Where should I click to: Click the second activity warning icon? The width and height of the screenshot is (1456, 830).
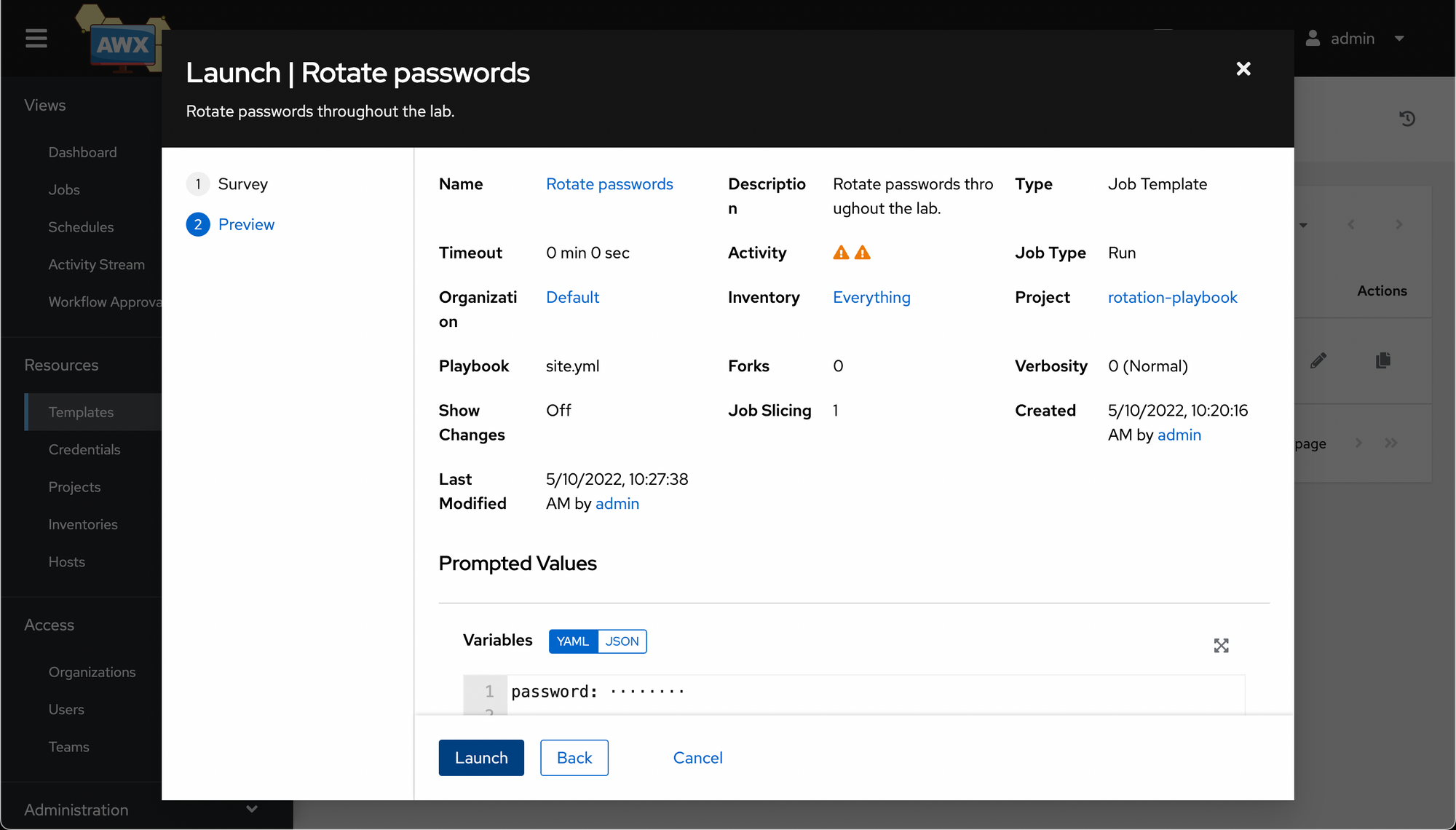(863, 253)
